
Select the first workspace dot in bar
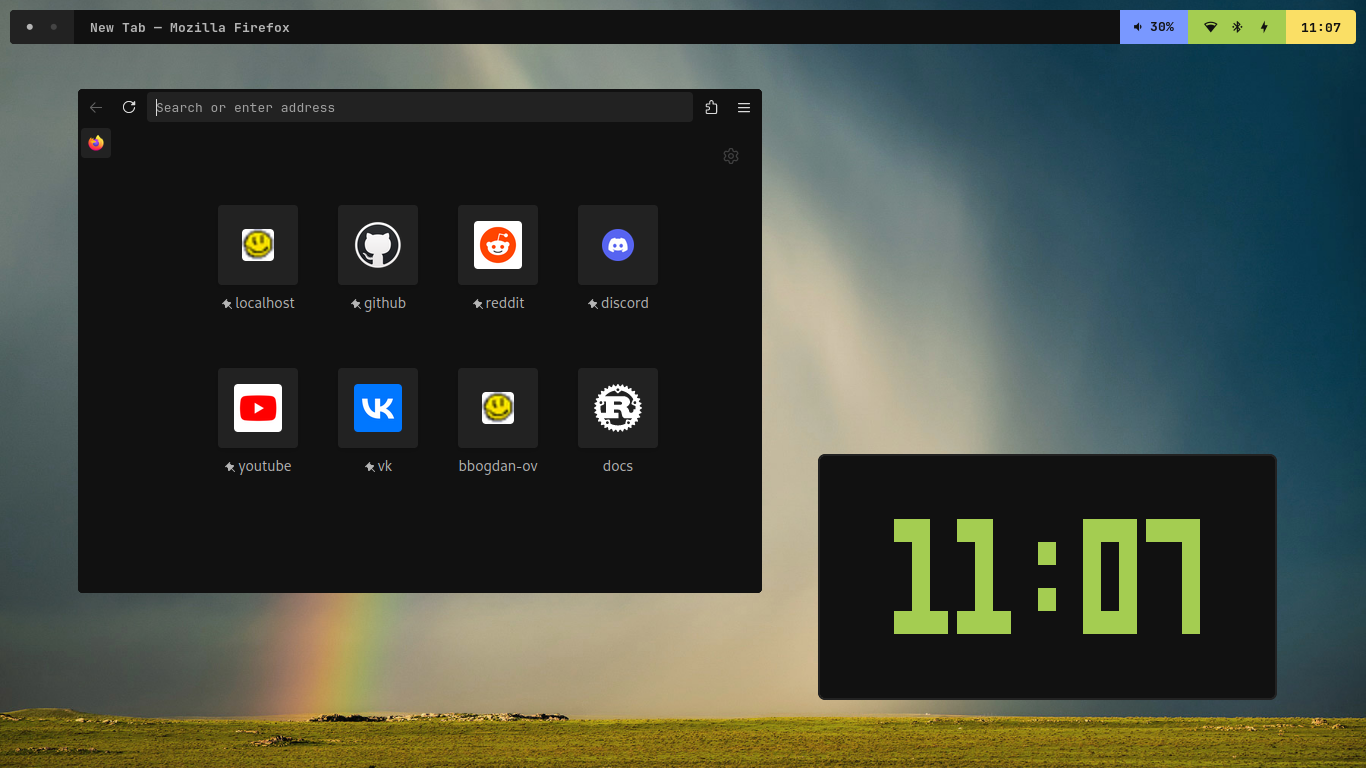pos(30,27)
